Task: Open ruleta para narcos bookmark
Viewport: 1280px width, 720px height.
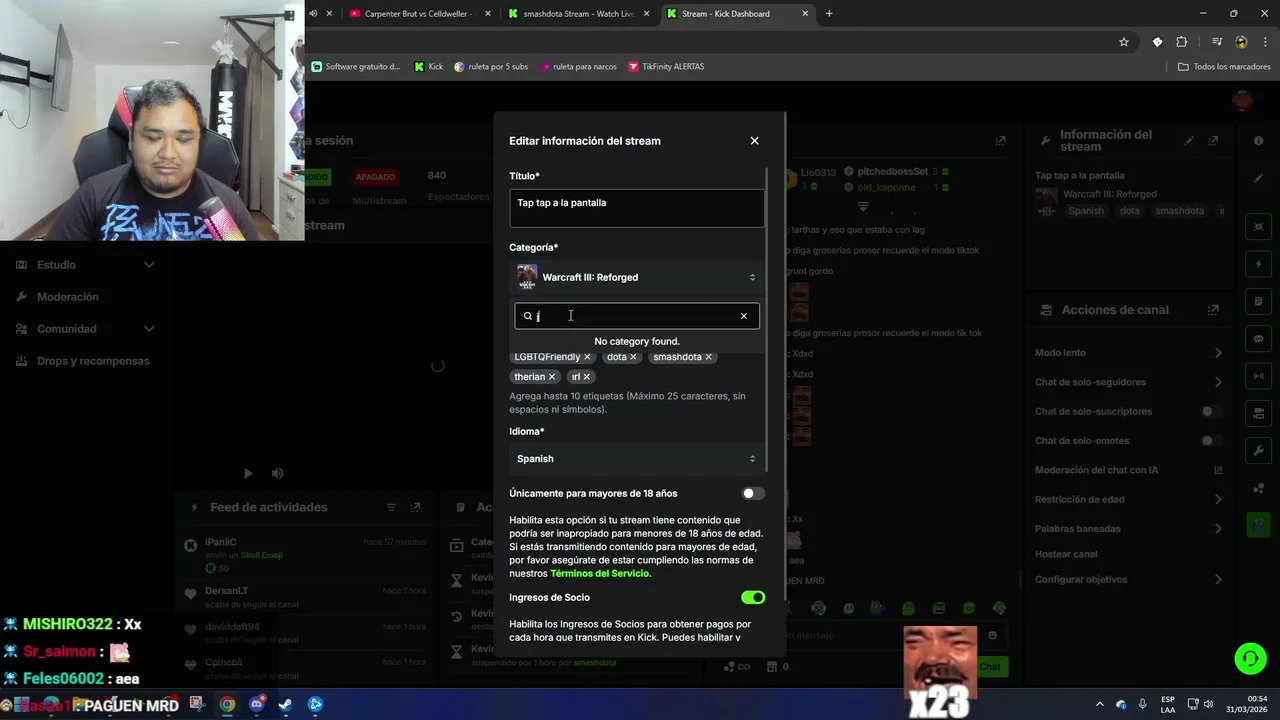Action: coord(578,67)
